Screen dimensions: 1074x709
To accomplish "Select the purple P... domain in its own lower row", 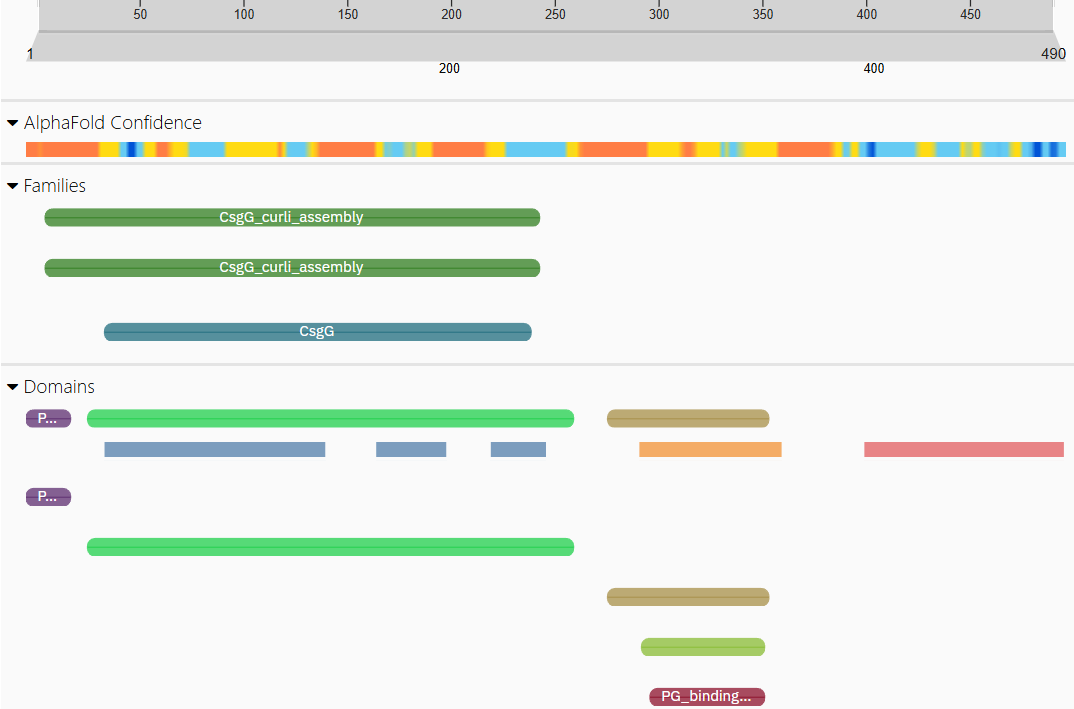I will (49, 497).
